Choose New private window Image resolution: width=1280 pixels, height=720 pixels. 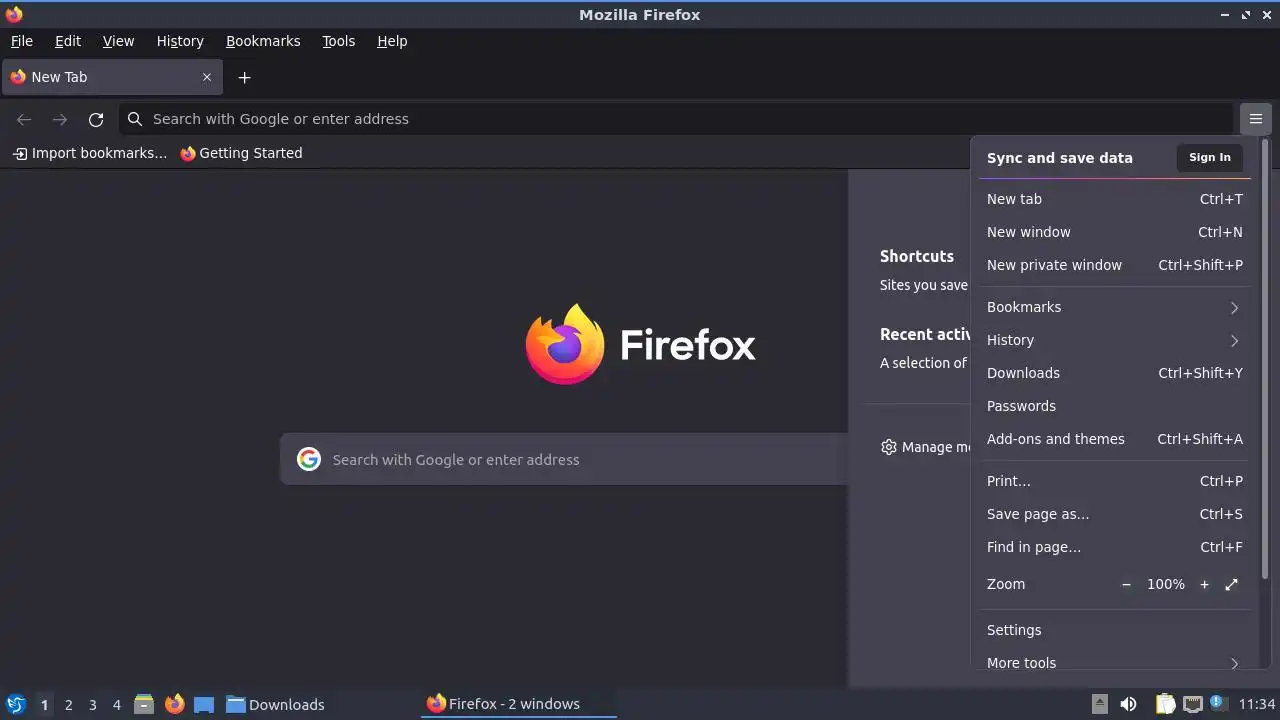[1113, 265]
